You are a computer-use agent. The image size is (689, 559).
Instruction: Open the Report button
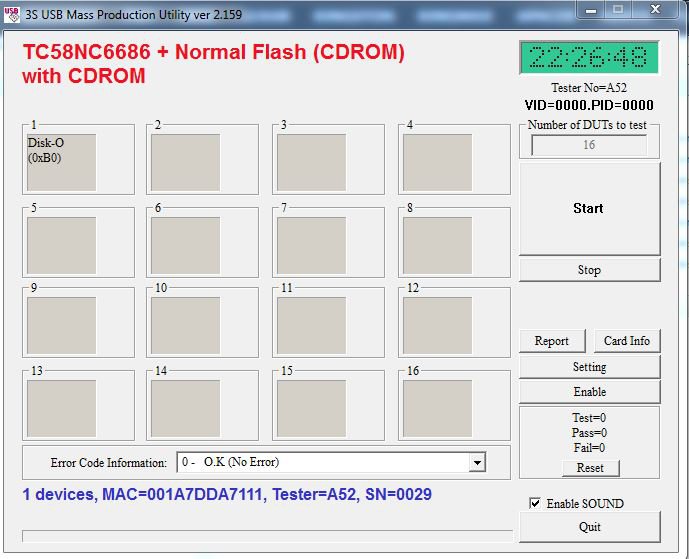coord(552,341)
